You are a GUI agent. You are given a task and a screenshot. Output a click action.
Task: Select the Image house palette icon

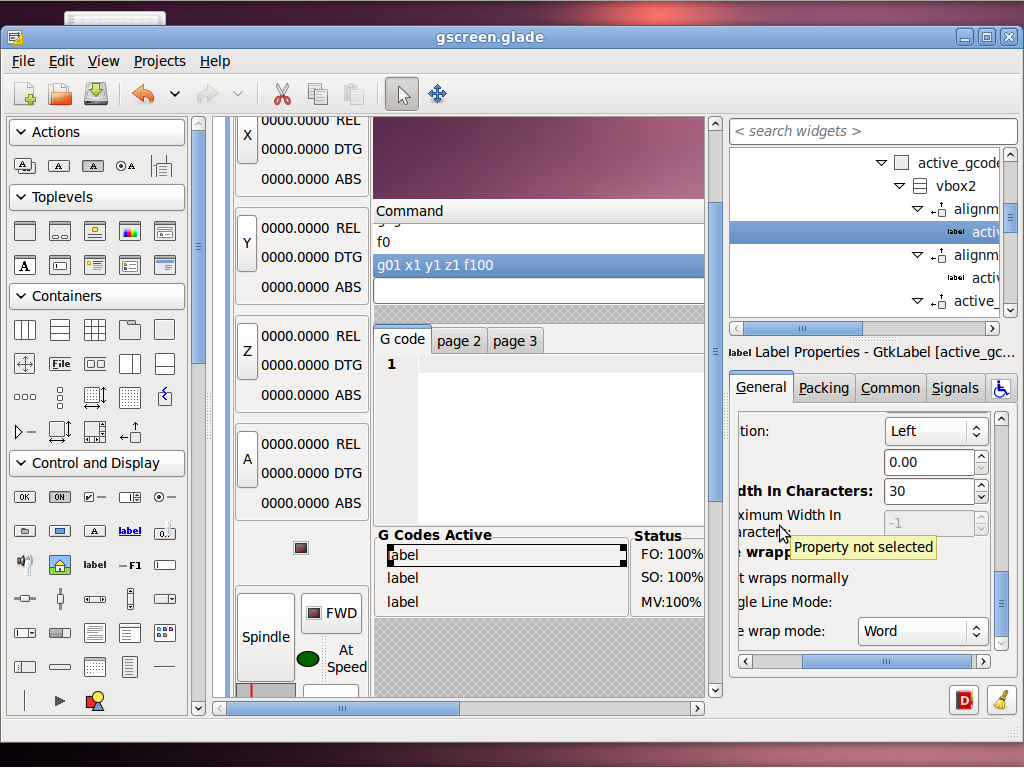coord(60,564)
